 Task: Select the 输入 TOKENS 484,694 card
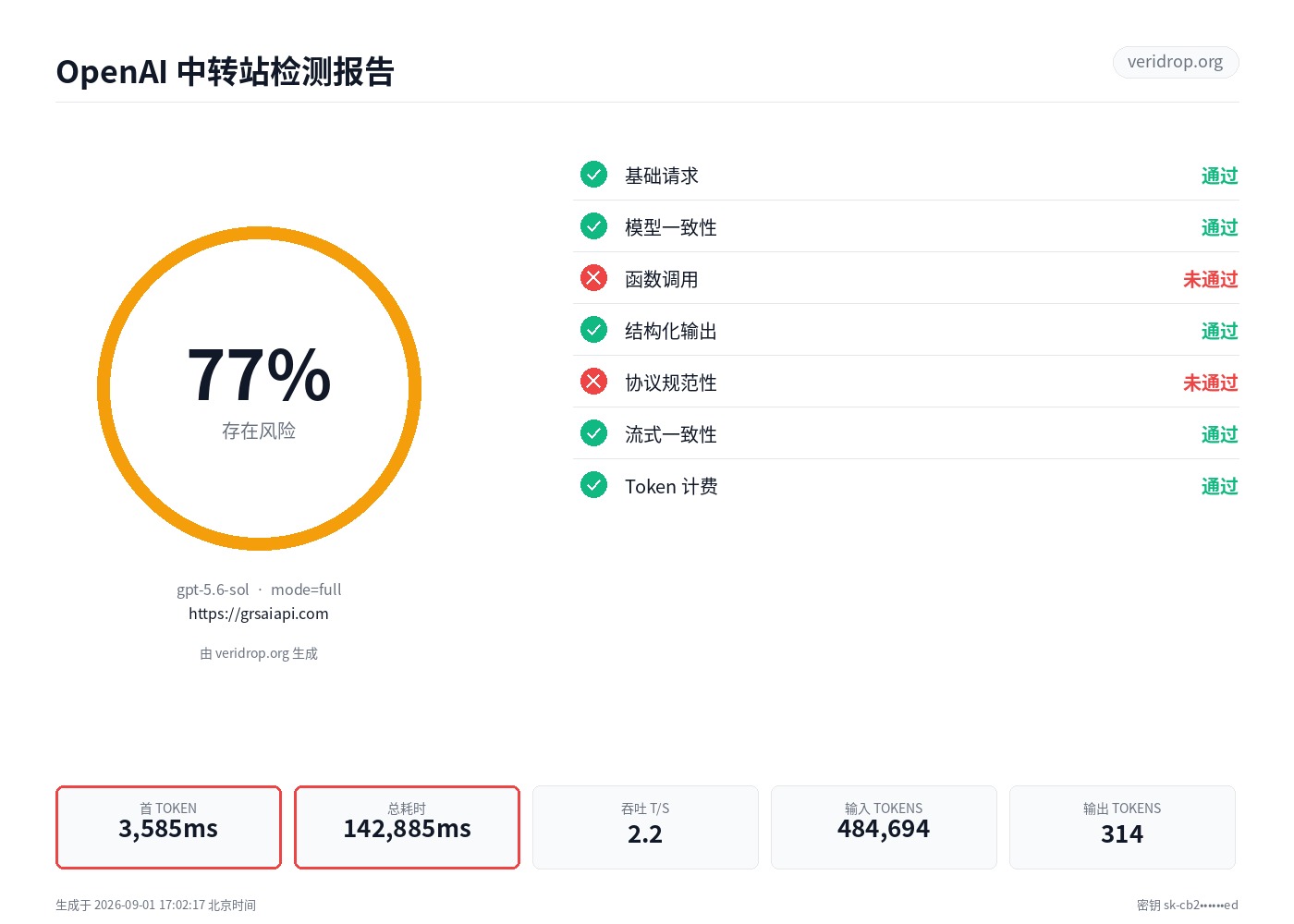[x=884, y=827]
